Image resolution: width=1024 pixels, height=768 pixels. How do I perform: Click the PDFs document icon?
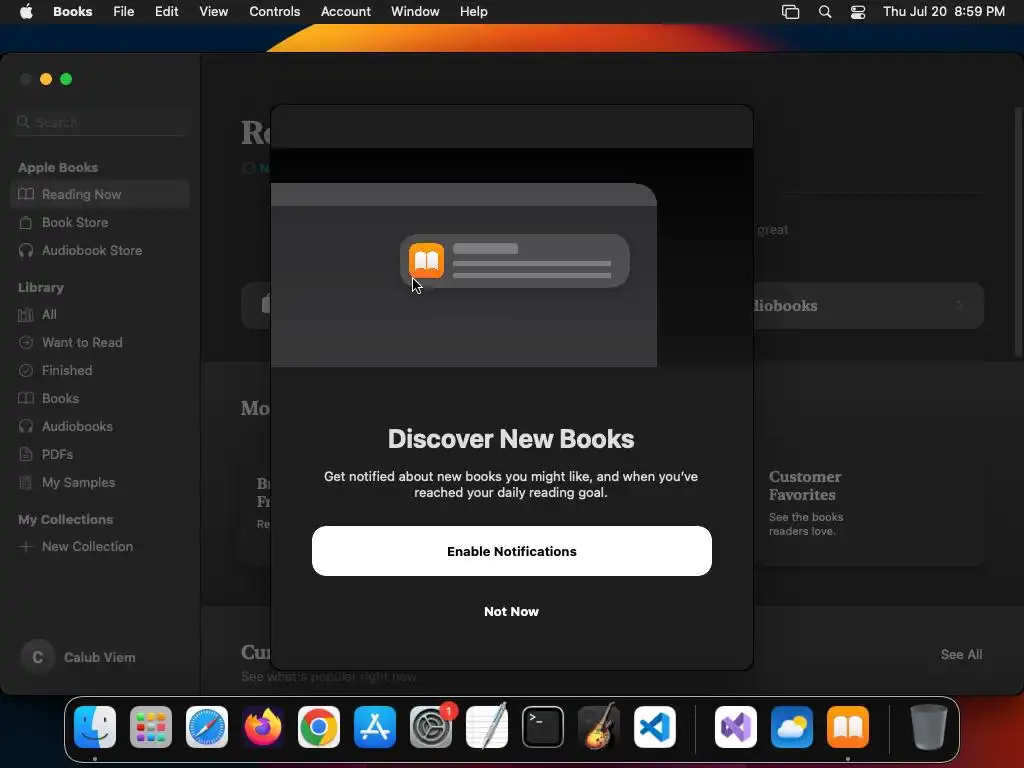(25, 455)
